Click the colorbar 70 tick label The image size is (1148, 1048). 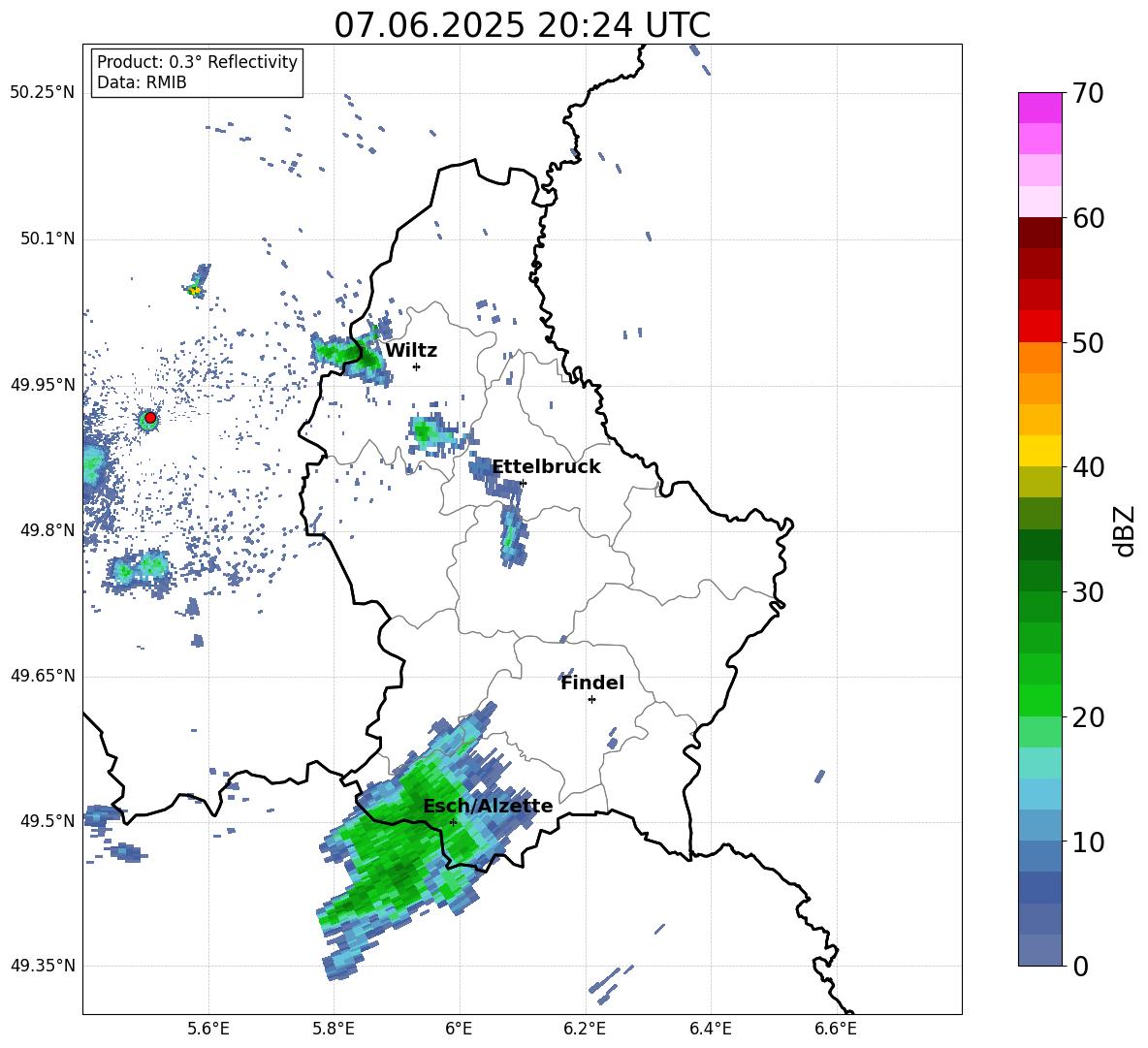pyautogui.click(x=1088, y=94)
